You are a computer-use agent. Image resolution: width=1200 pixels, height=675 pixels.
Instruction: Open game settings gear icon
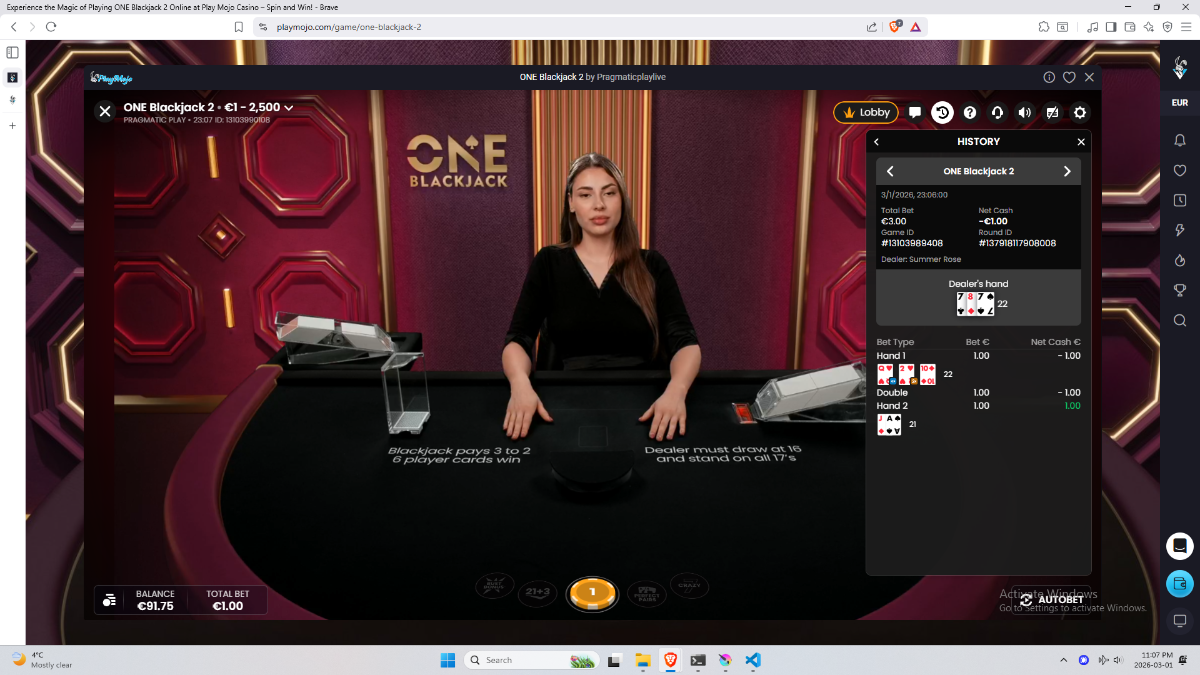pyautogui.click(x=1080, y=113)
